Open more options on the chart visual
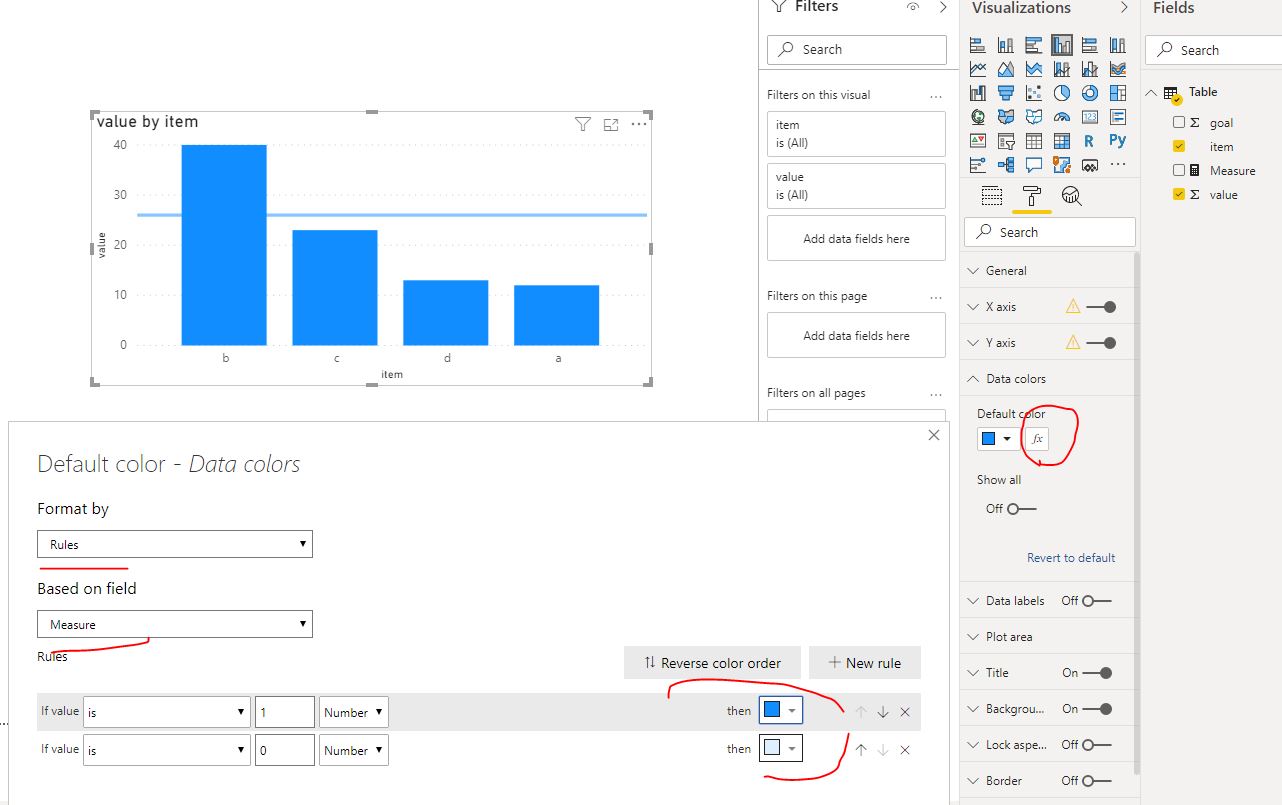 click(639, 124)
